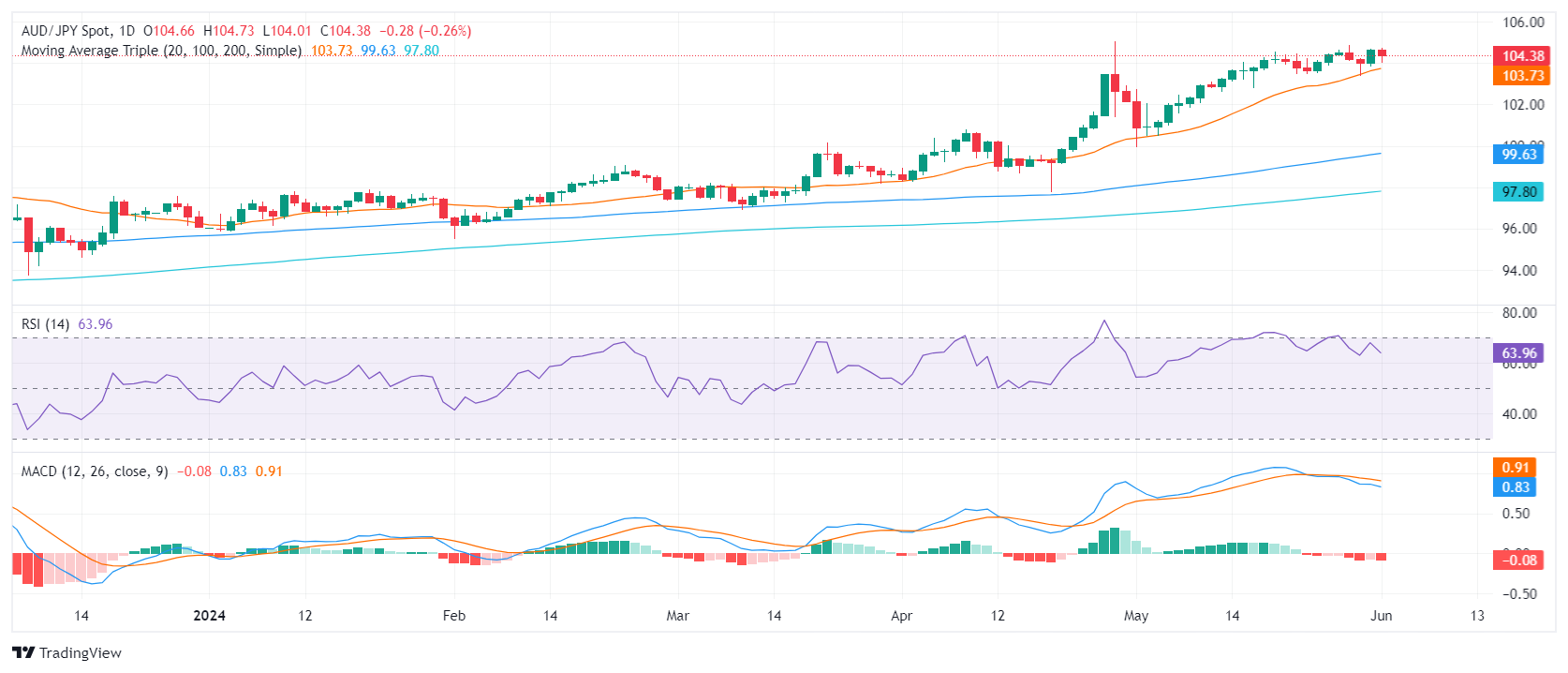Click the orange 0.91 MACD axis tag

(x=1515, y=468)
